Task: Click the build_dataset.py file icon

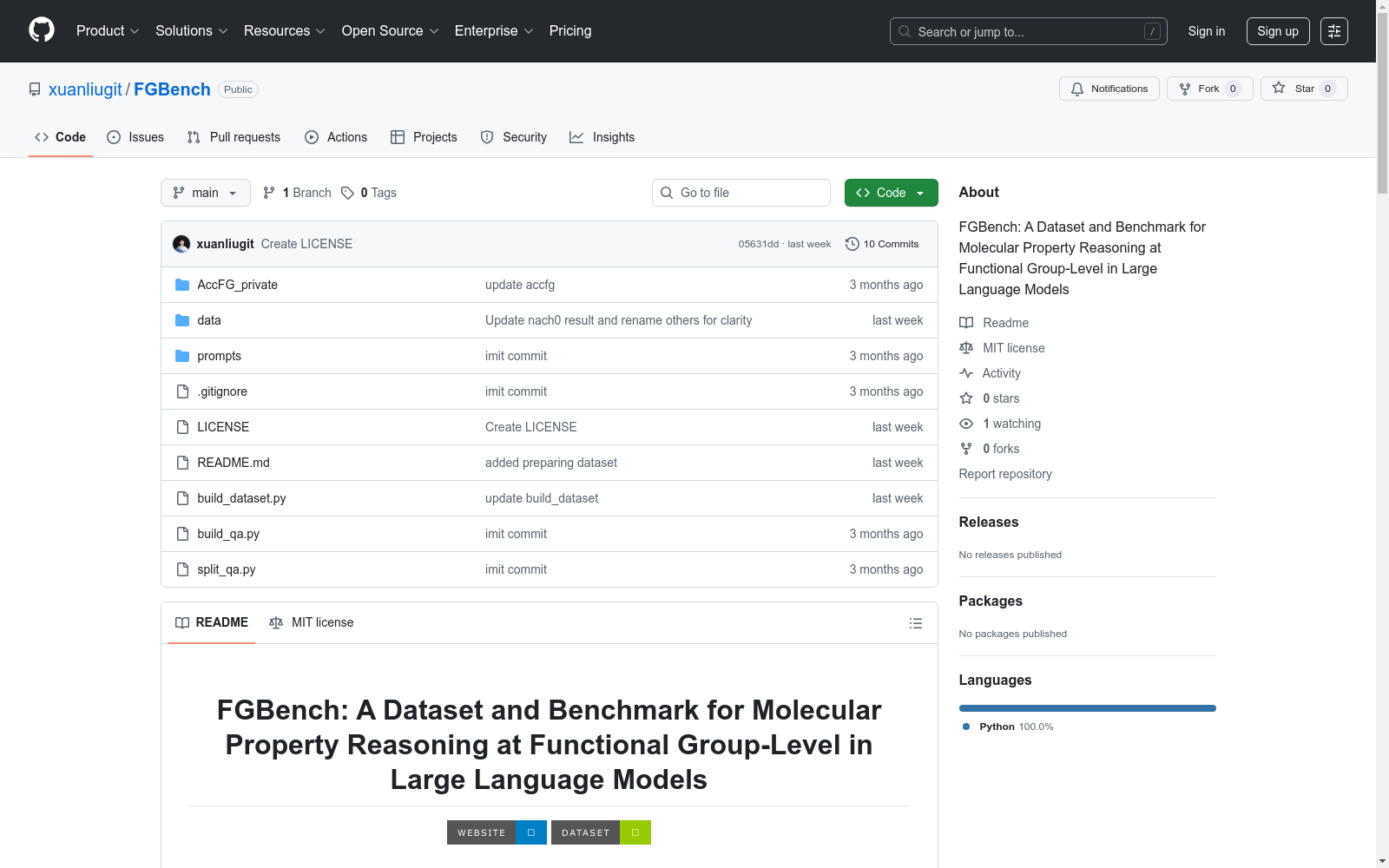Action: (x=182, y=498)
